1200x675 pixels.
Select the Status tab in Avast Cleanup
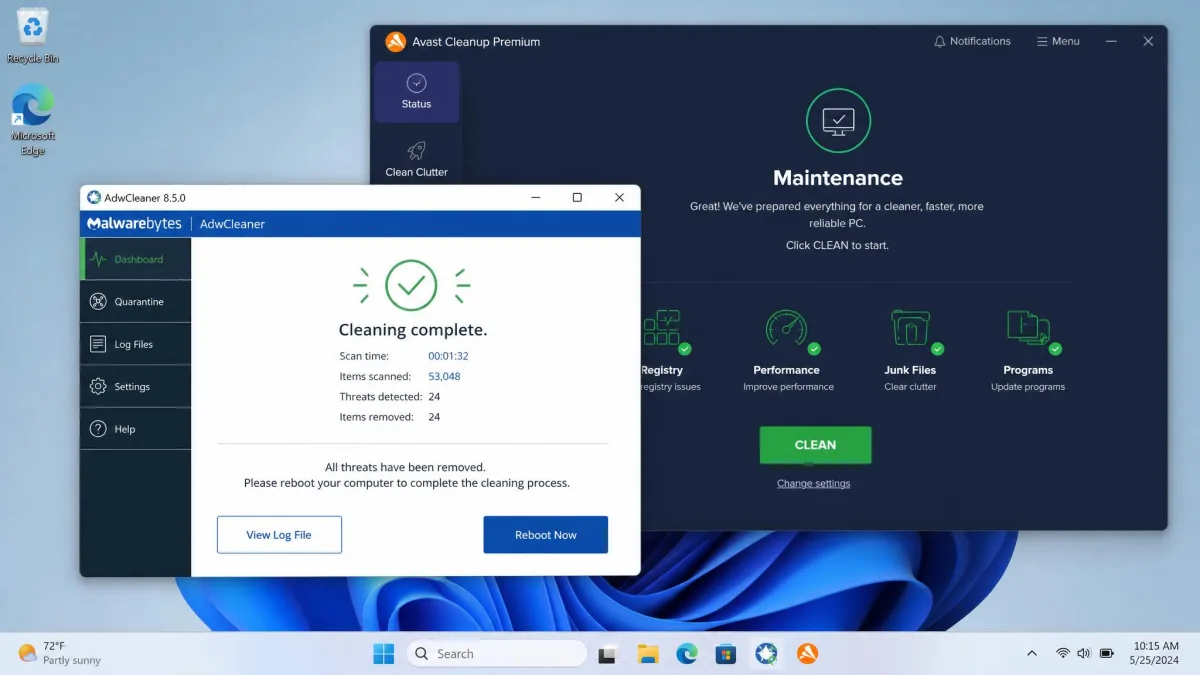click(417, 92)
